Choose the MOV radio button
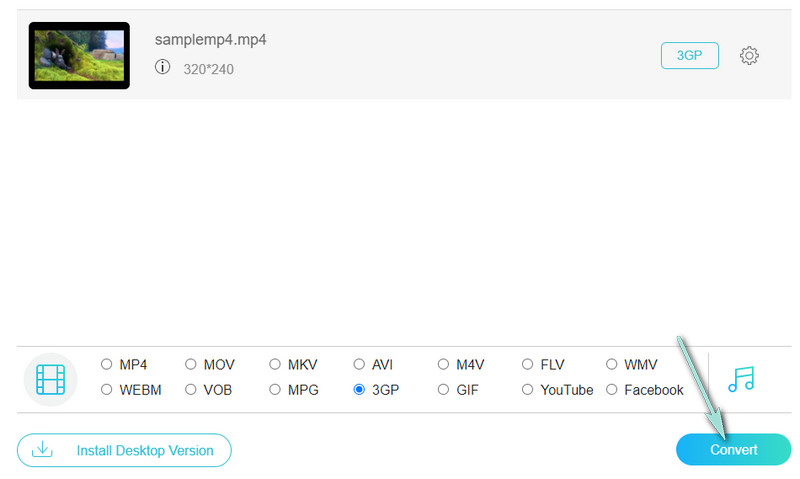This screenshot has height=479, width=800. point(190,365)
